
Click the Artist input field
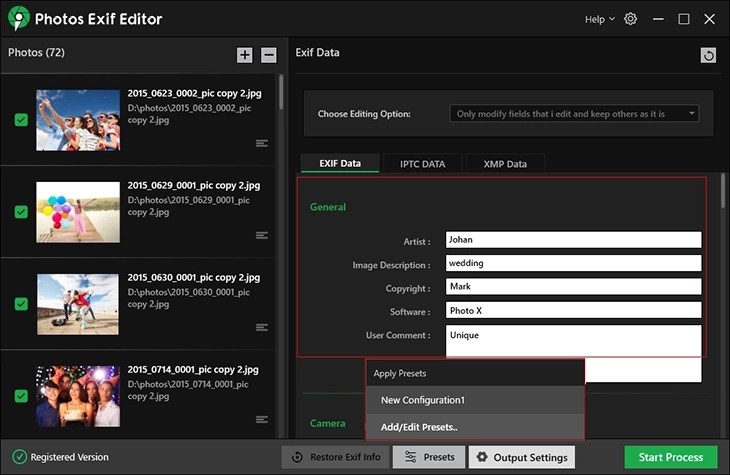click(x=573, y=241)
